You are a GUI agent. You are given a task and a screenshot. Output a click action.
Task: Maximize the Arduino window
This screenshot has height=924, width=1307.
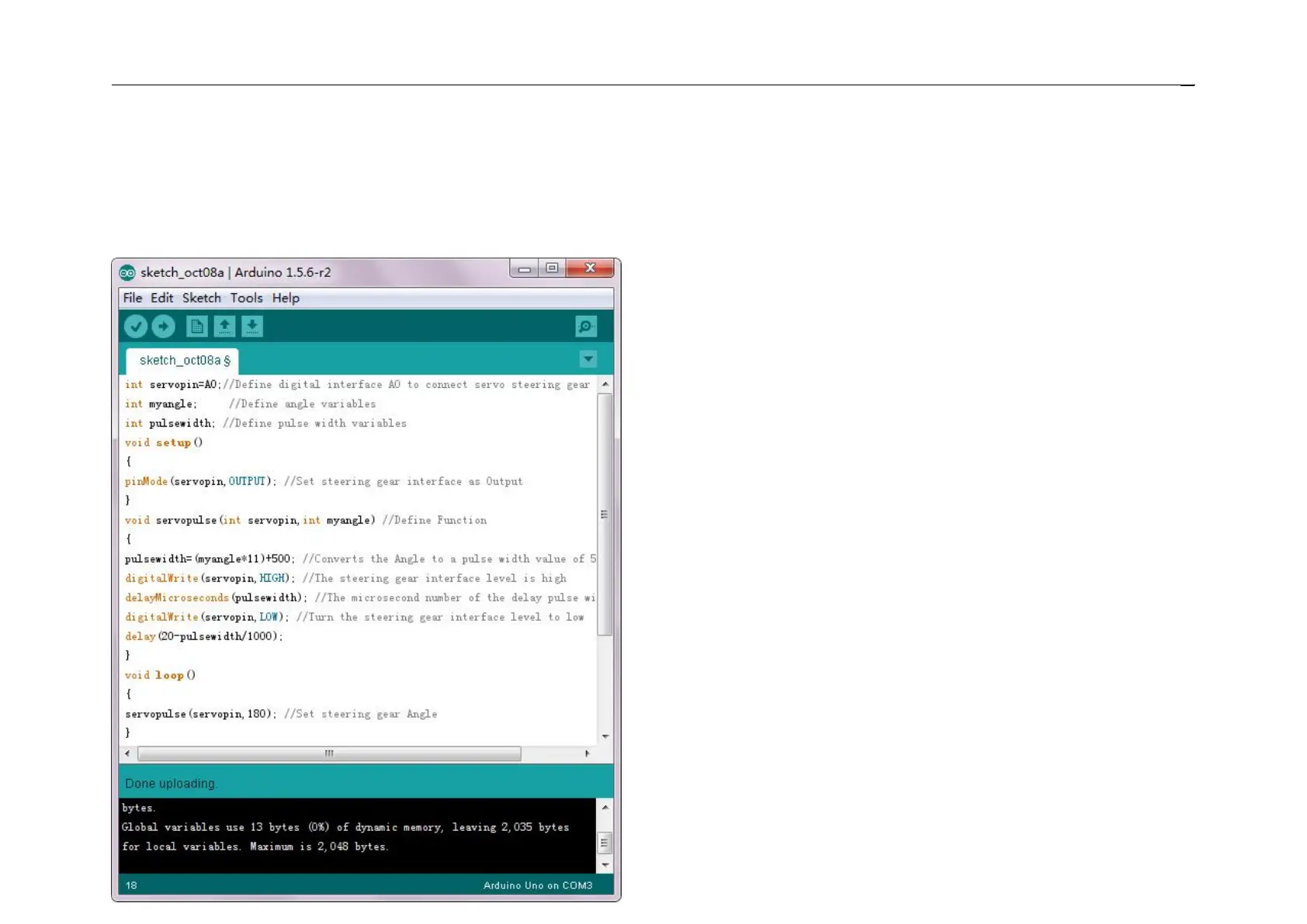click(x=552, y=268)
